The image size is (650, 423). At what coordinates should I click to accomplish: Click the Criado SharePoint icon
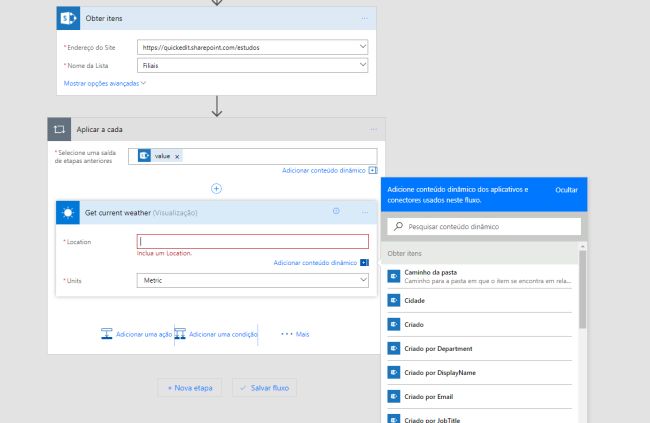pyautogui.click(x=394, y=324)
